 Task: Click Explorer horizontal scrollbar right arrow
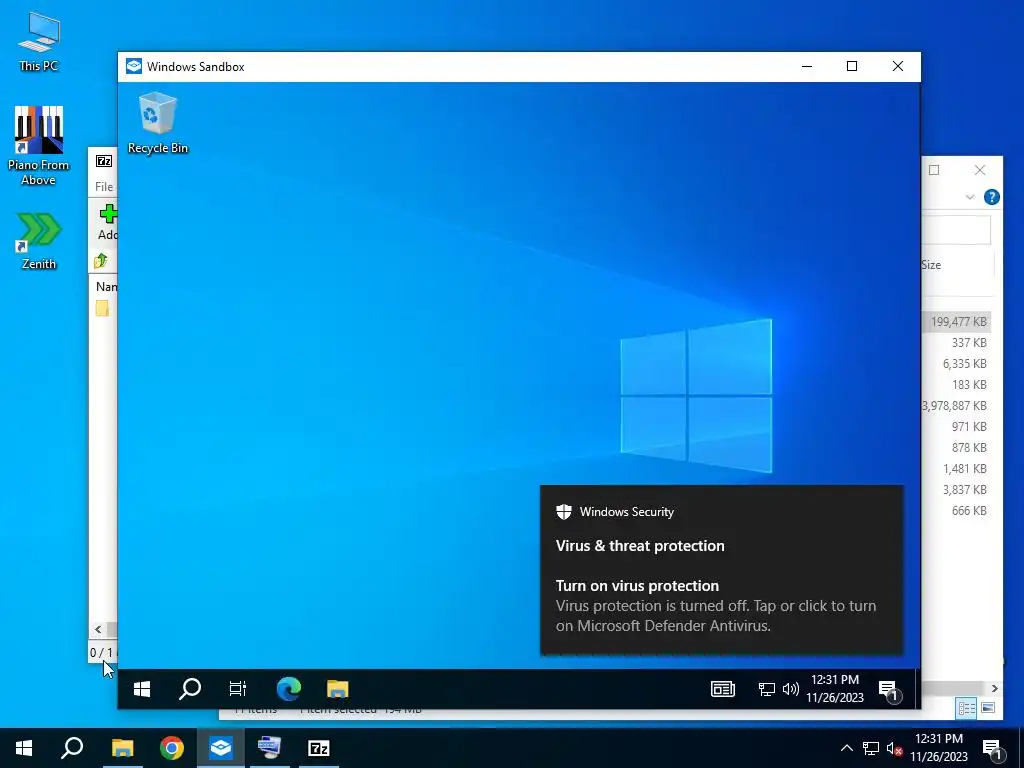pyautogui.click(x=994, y=689)
